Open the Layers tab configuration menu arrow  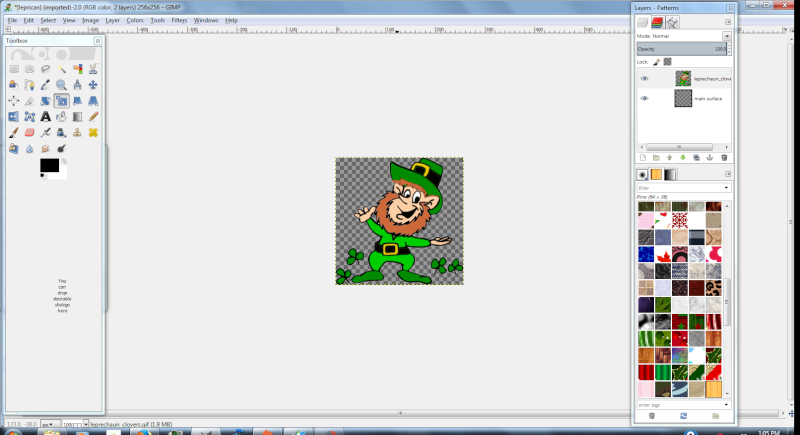coord(728,22)
